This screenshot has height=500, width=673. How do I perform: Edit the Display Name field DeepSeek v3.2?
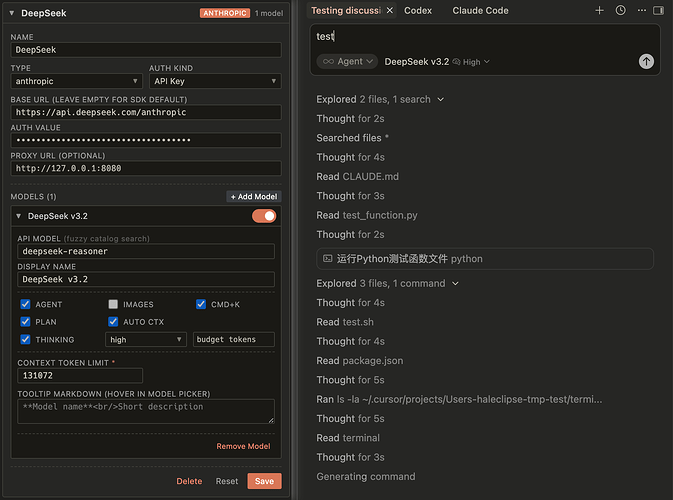146,279
